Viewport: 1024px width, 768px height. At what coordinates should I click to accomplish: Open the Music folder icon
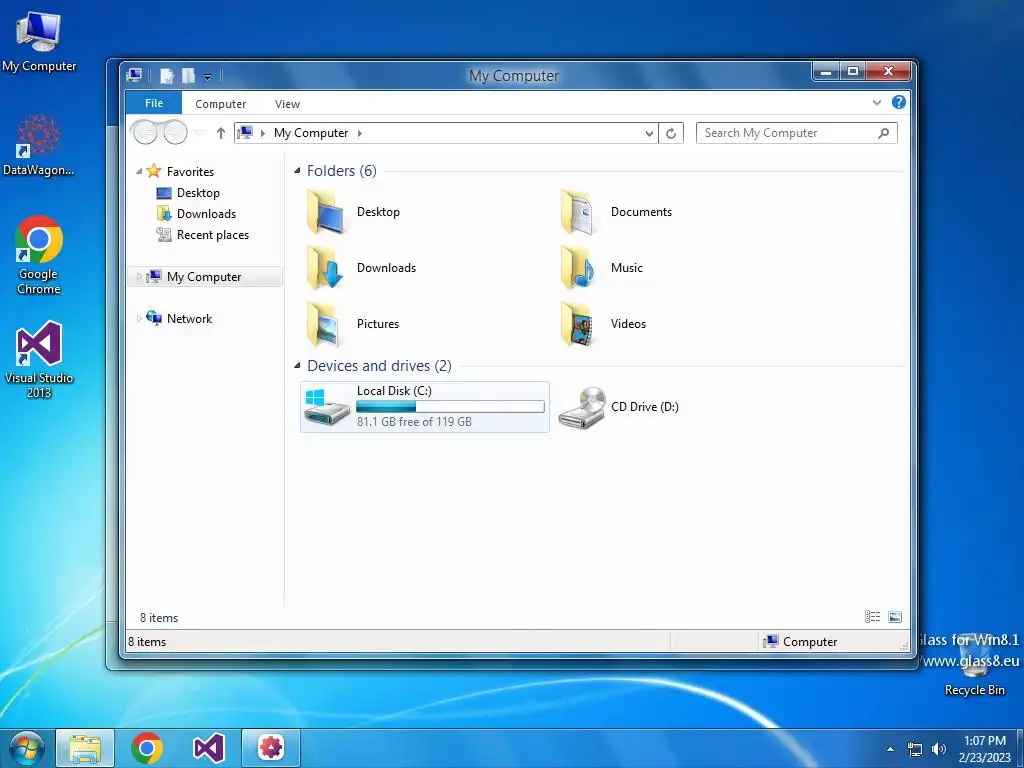coord(579,268)
